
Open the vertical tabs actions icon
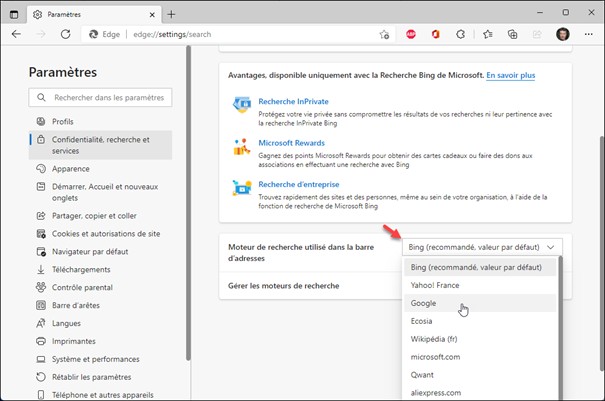[x=14, y=14]
